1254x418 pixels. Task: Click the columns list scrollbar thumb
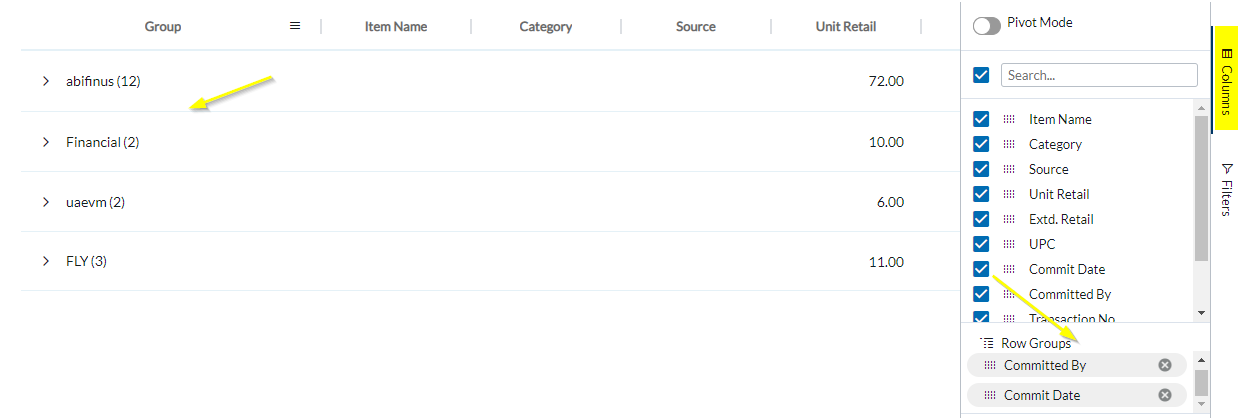coord(1201,189)
